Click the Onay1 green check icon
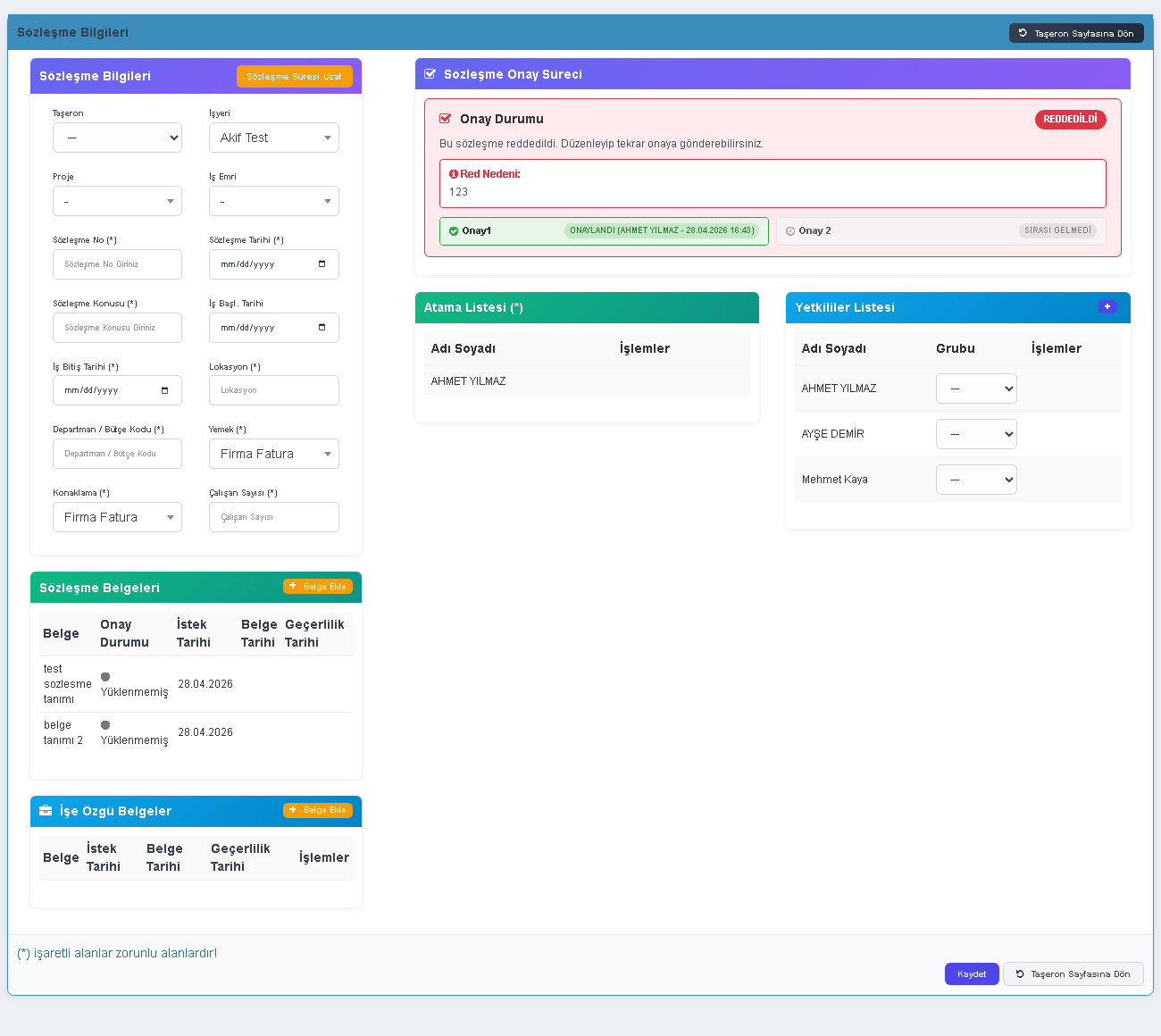 coord(454,231)
